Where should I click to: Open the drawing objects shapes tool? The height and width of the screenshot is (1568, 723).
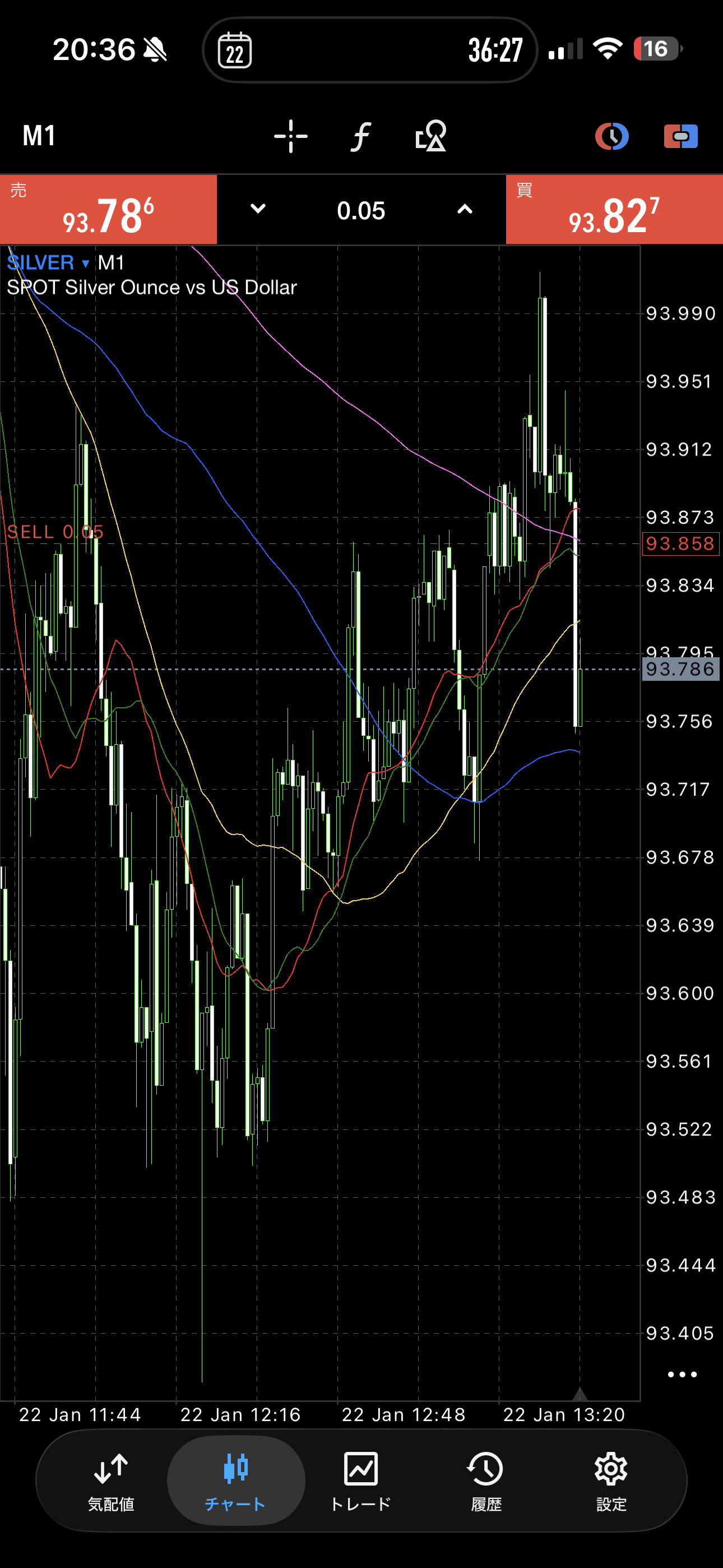(431, 136)
